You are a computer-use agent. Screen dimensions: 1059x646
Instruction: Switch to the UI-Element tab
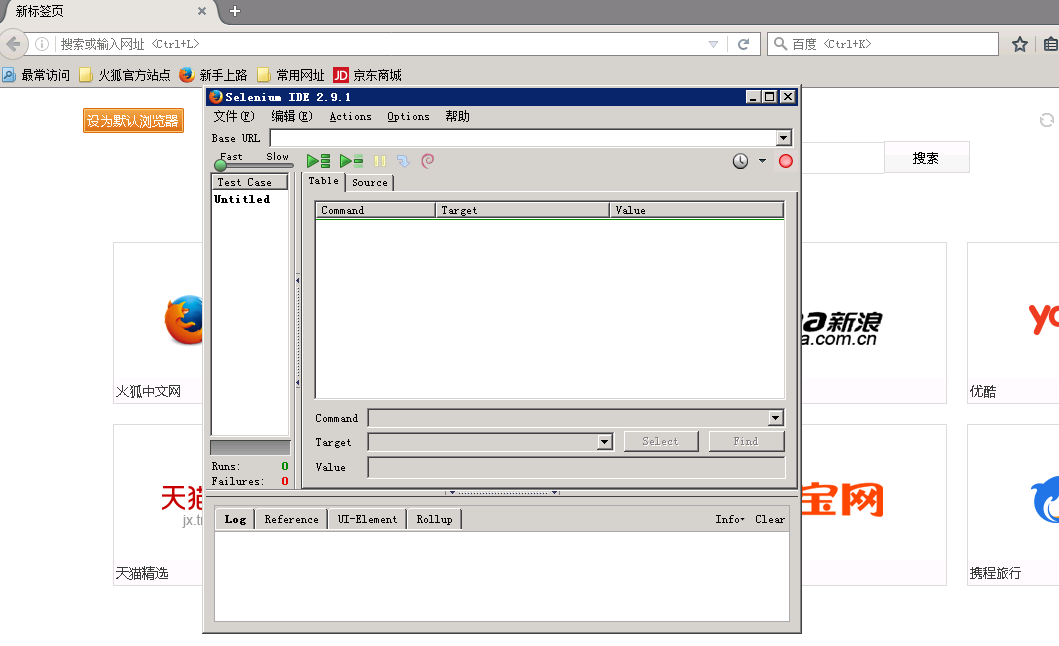click(367, 519)
